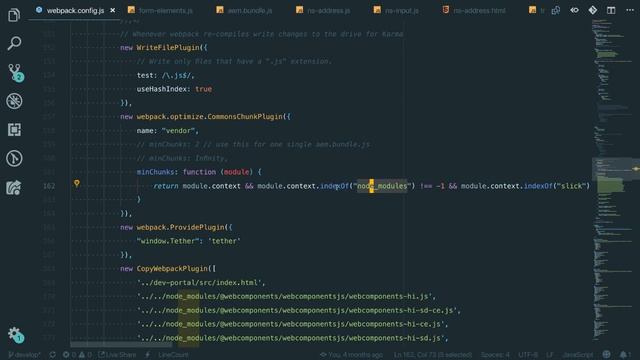Viewport: 640px width, 360px height.
Task: Open the Live Share view in activity bar
Action: pyautogui.click(x=14, y=187)
